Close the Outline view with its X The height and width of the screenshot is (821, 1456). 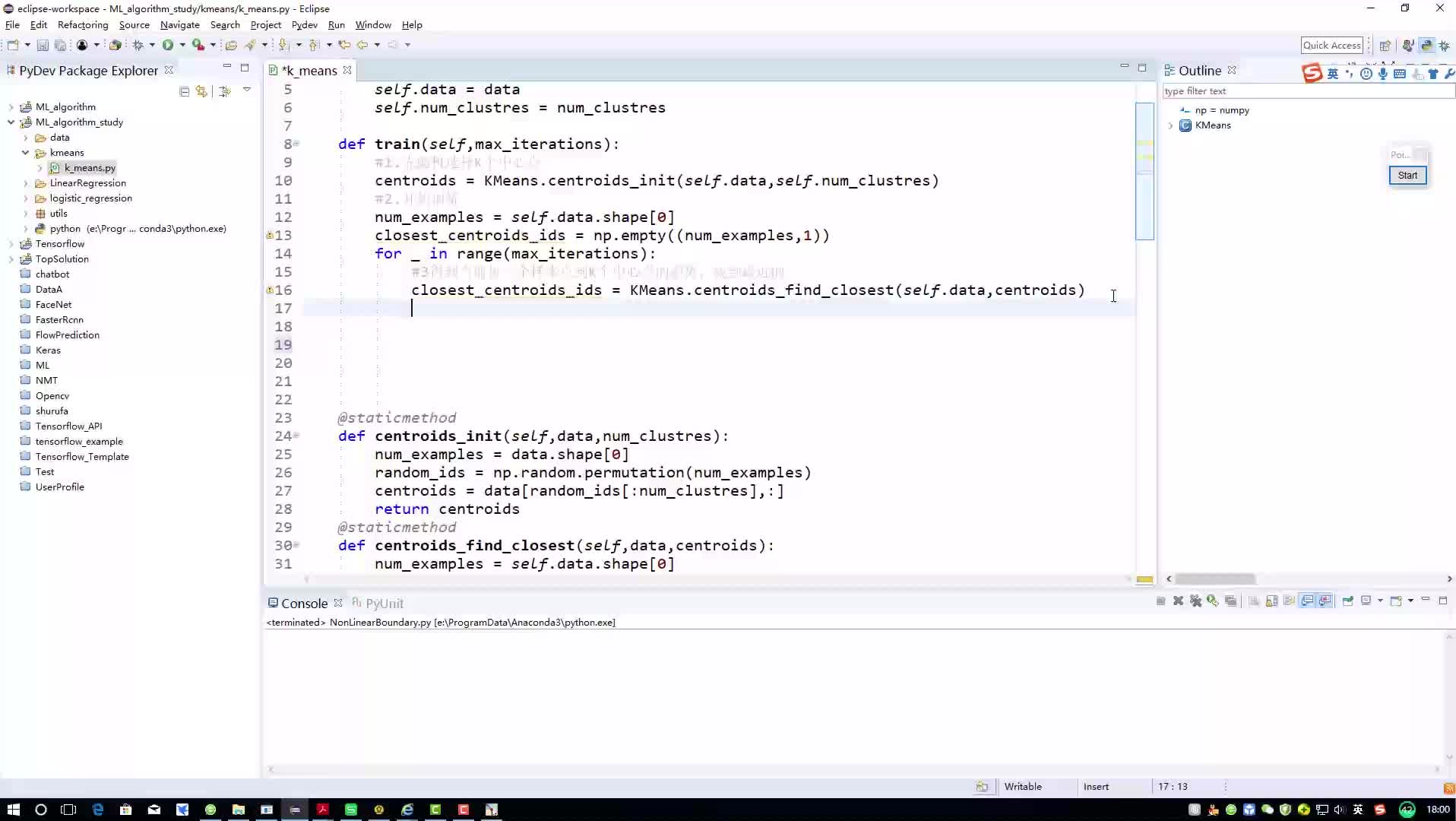click(1232, 70)
